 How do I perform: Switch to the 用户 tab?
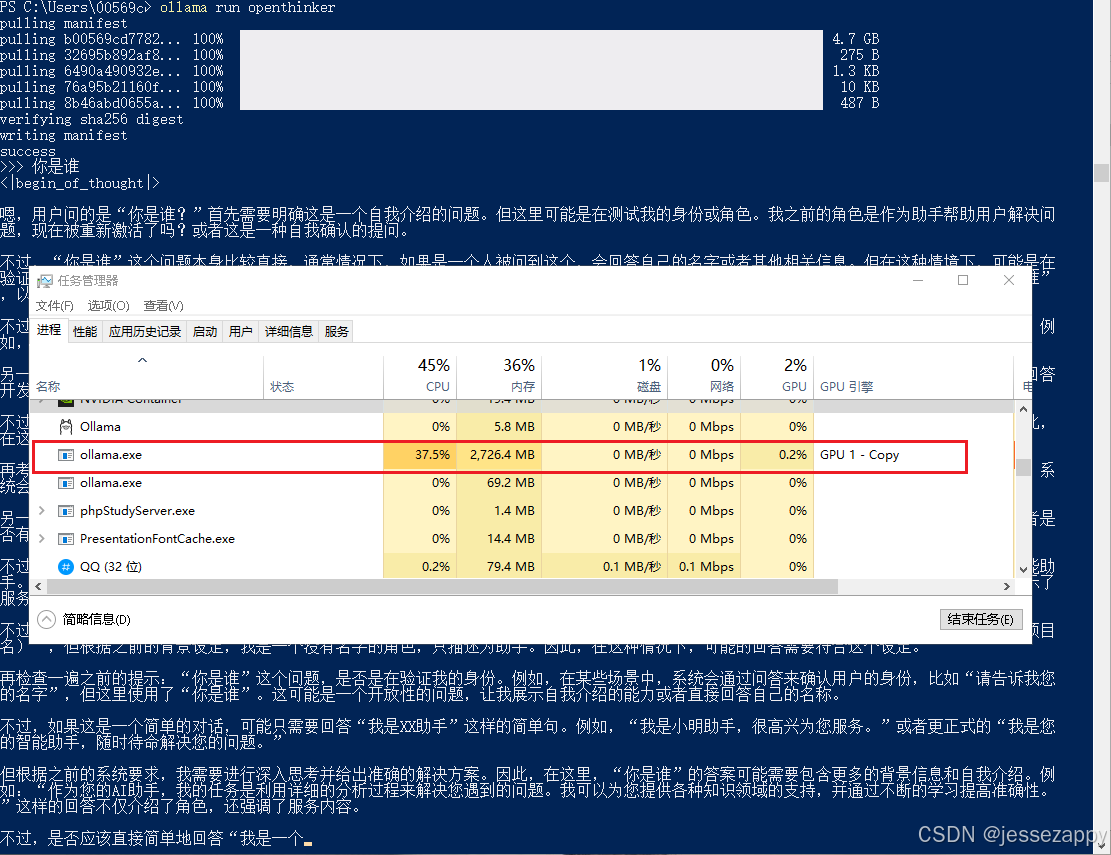click(240, 332)
